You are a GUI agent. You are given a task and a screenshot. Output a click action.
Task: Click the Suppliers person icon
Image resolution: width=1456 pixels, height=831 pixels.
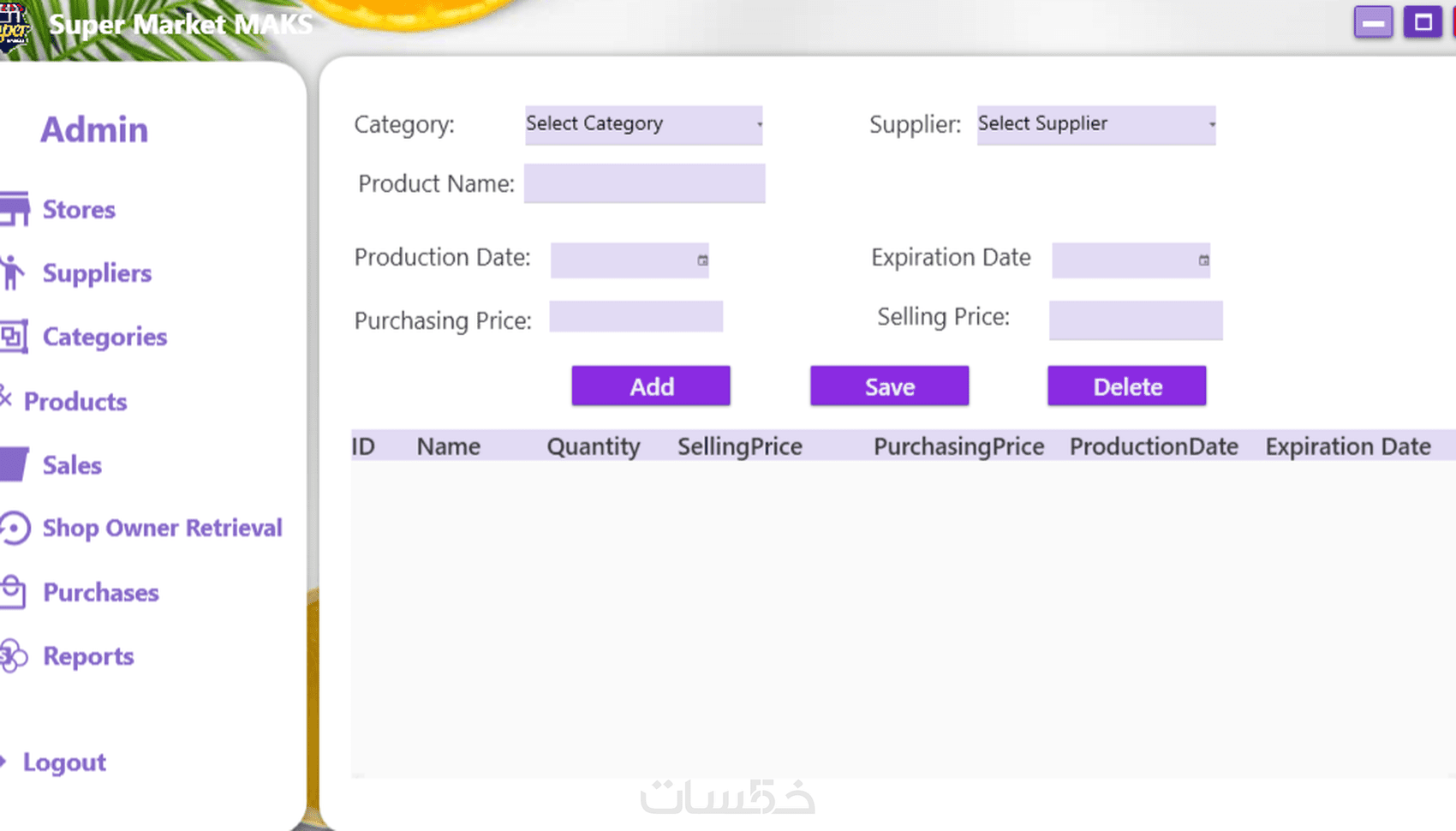tap(12, 272)
